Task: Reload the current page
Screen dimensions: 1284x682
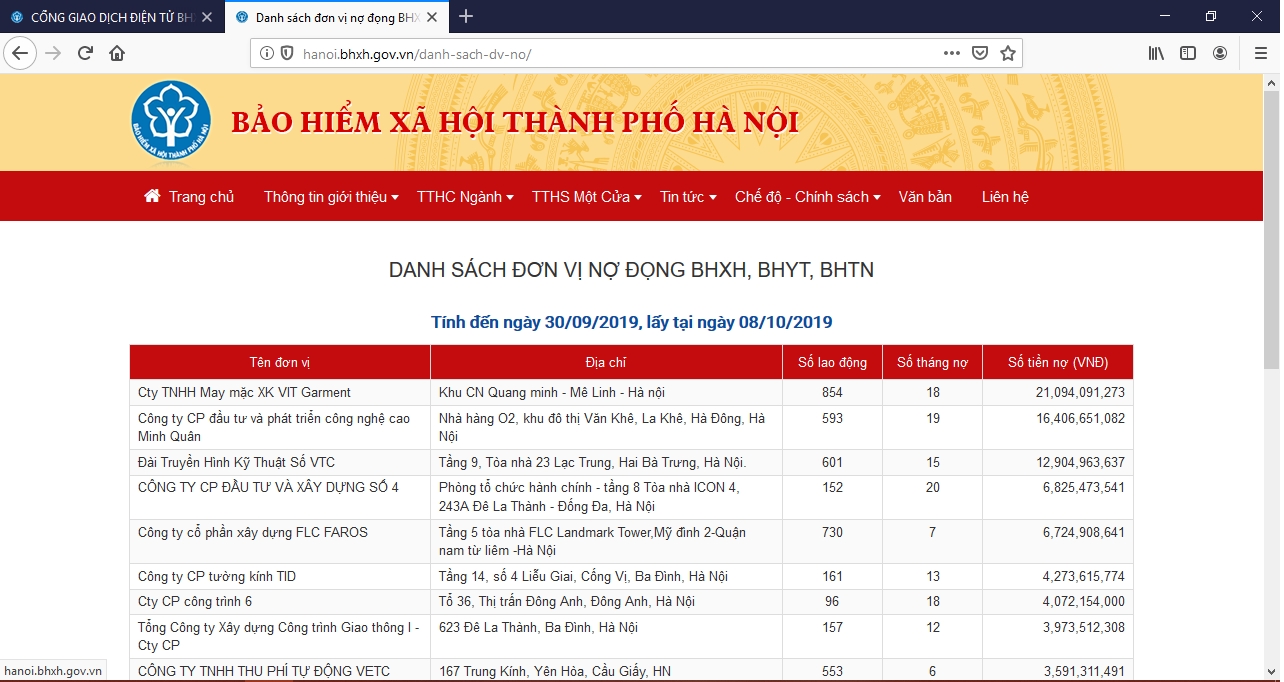Action: point(84,53)
